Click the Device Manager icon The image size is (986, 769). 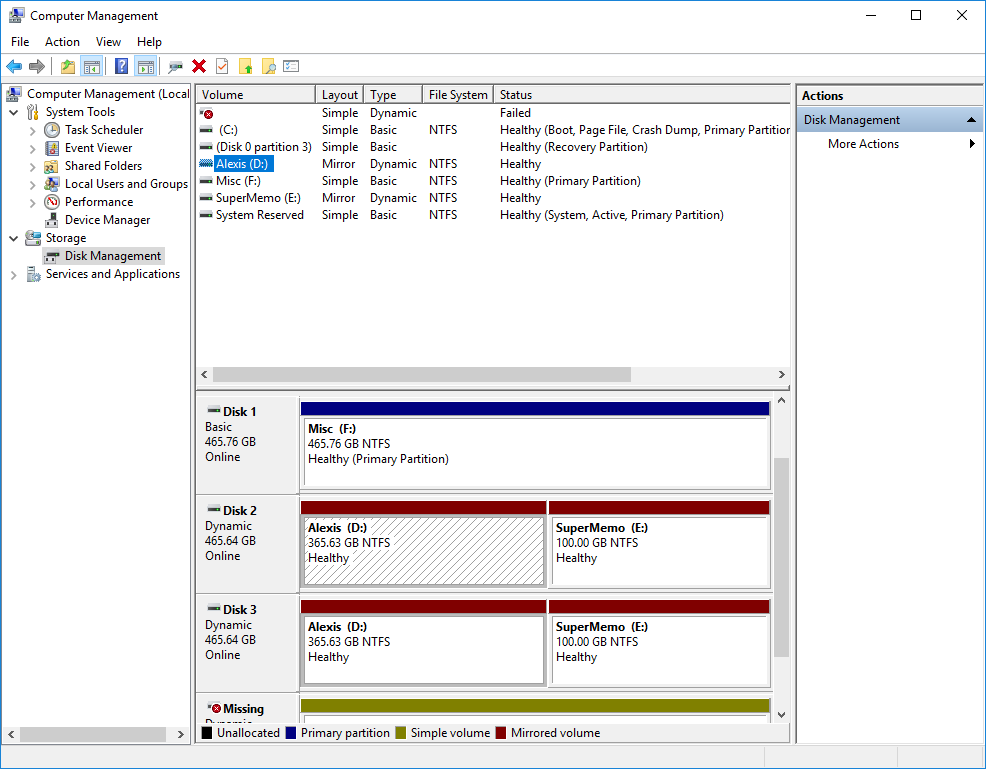[52, 221]
